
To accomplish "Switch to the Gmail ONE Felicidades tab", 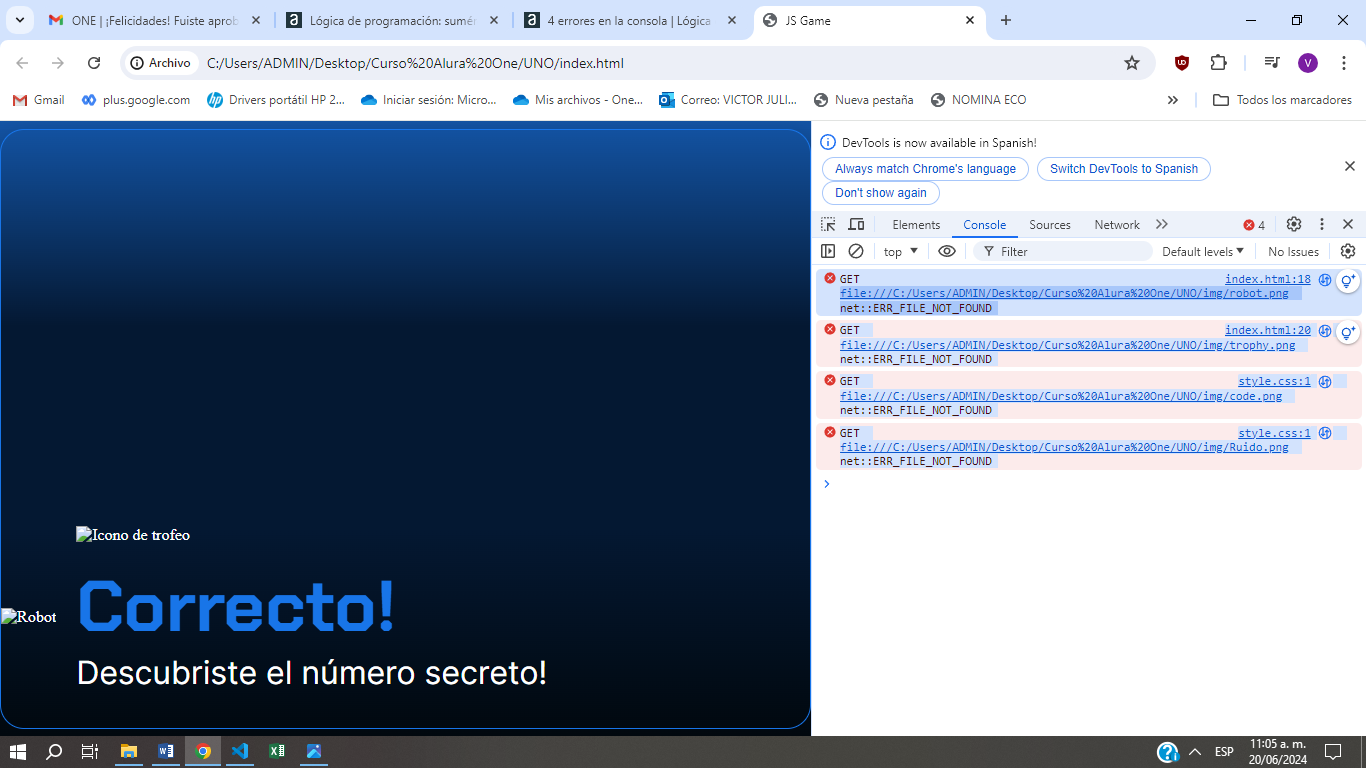I will click(155, 20).
